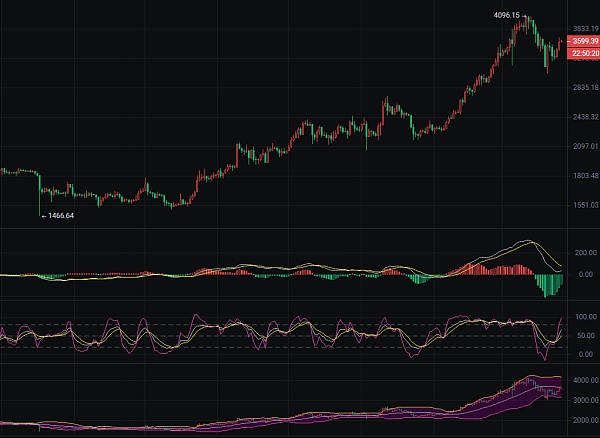Select the long-wick candle above 1466.64
This screenshot has width=600, height=438.
tap(39, 195)
